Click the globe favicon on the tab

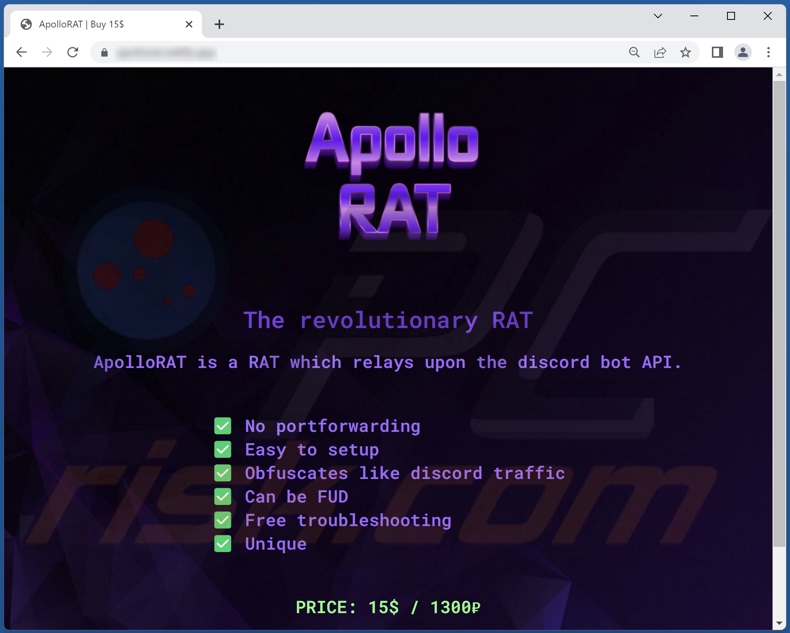pyautogui.click(x=26, y=24)
